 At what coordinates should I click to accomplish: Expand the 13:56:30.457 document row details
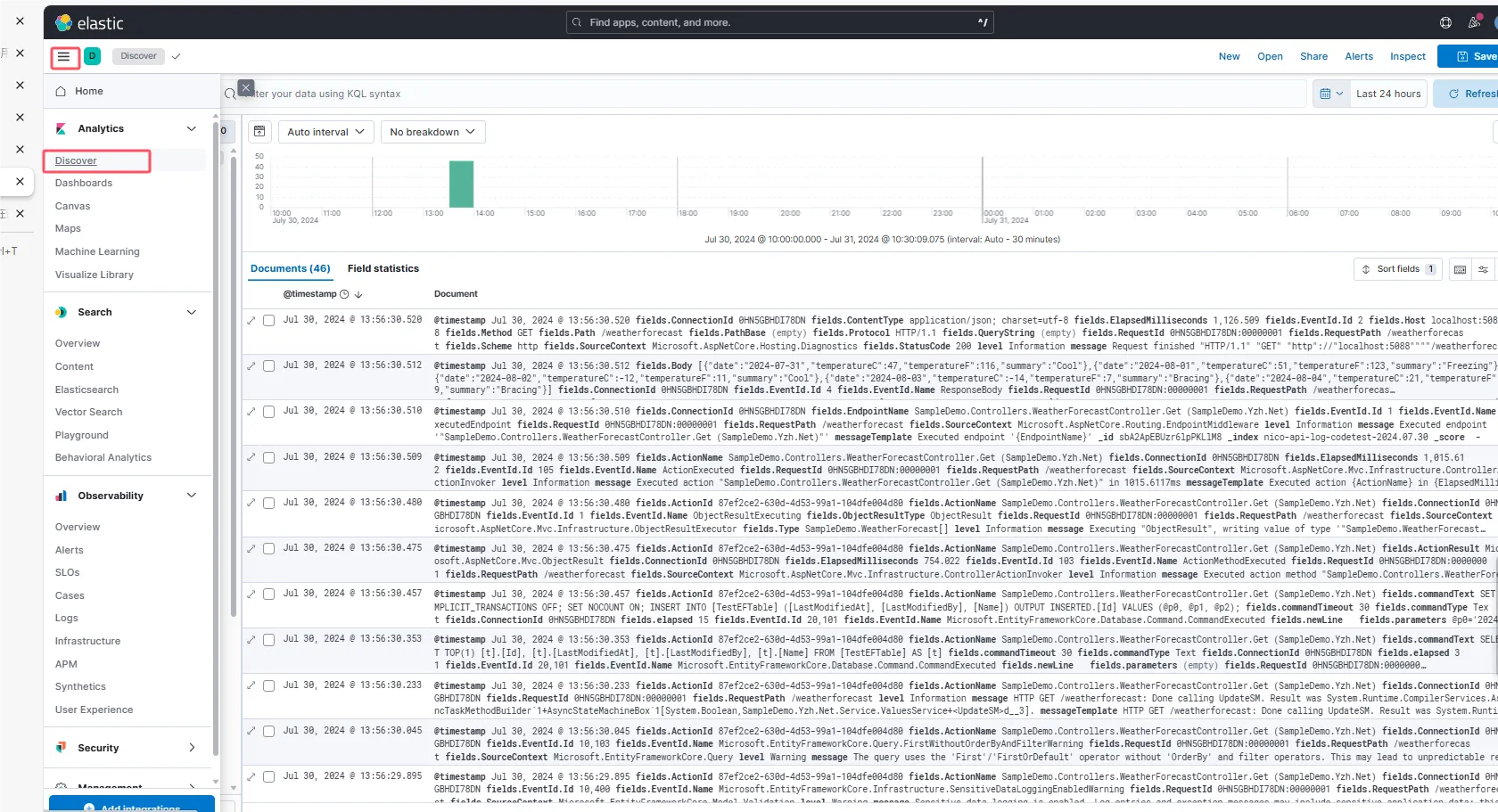coord(251,594)
